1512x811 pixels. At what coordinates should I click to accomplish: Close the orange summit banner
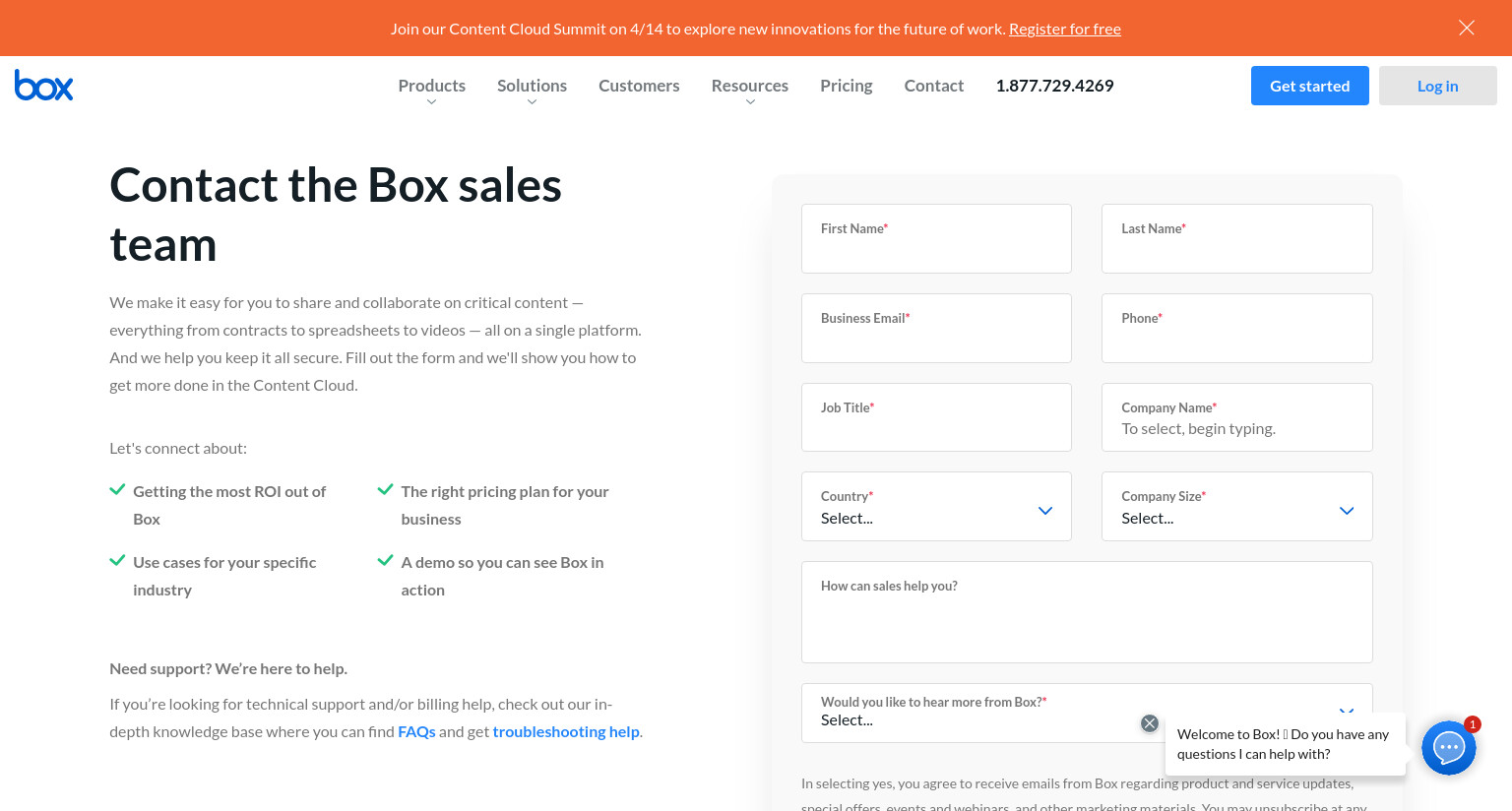click(x=1467, y=28)
